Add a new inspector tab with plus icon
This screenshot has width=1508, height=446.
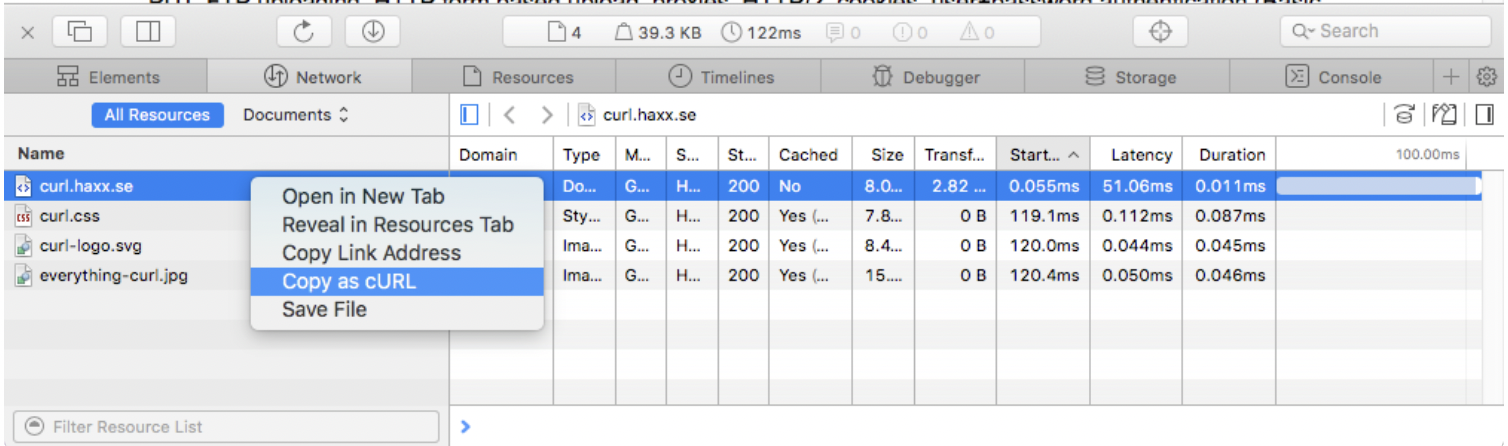pos(1451,77)
